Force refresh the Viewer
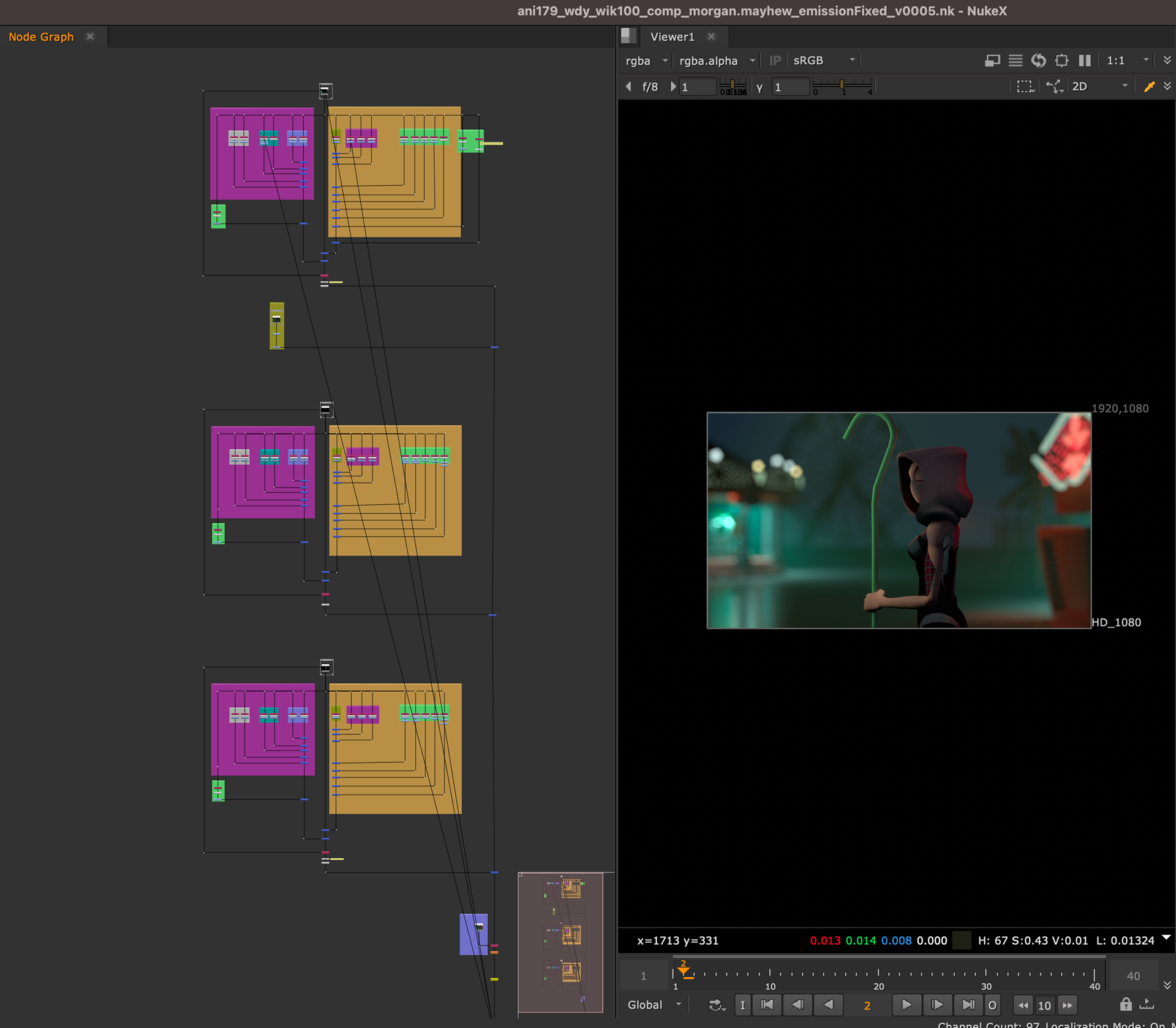Screen dimensions: 1176x1028 tap(1038, 61)
